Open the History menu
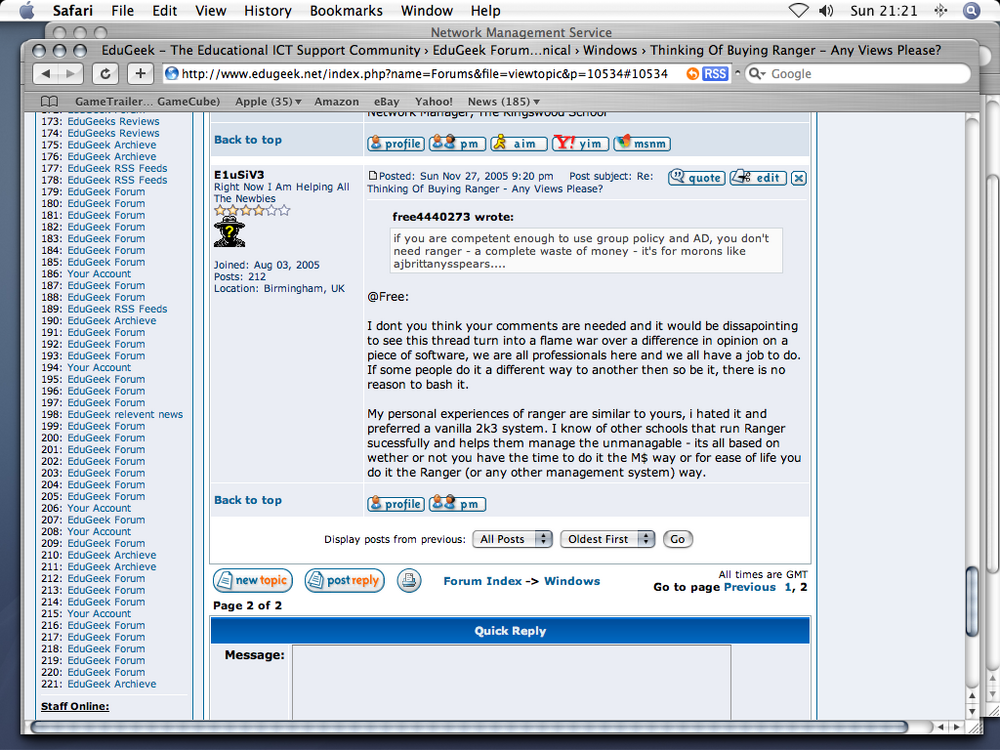The image size is (1000, 750). click(268, 11)
